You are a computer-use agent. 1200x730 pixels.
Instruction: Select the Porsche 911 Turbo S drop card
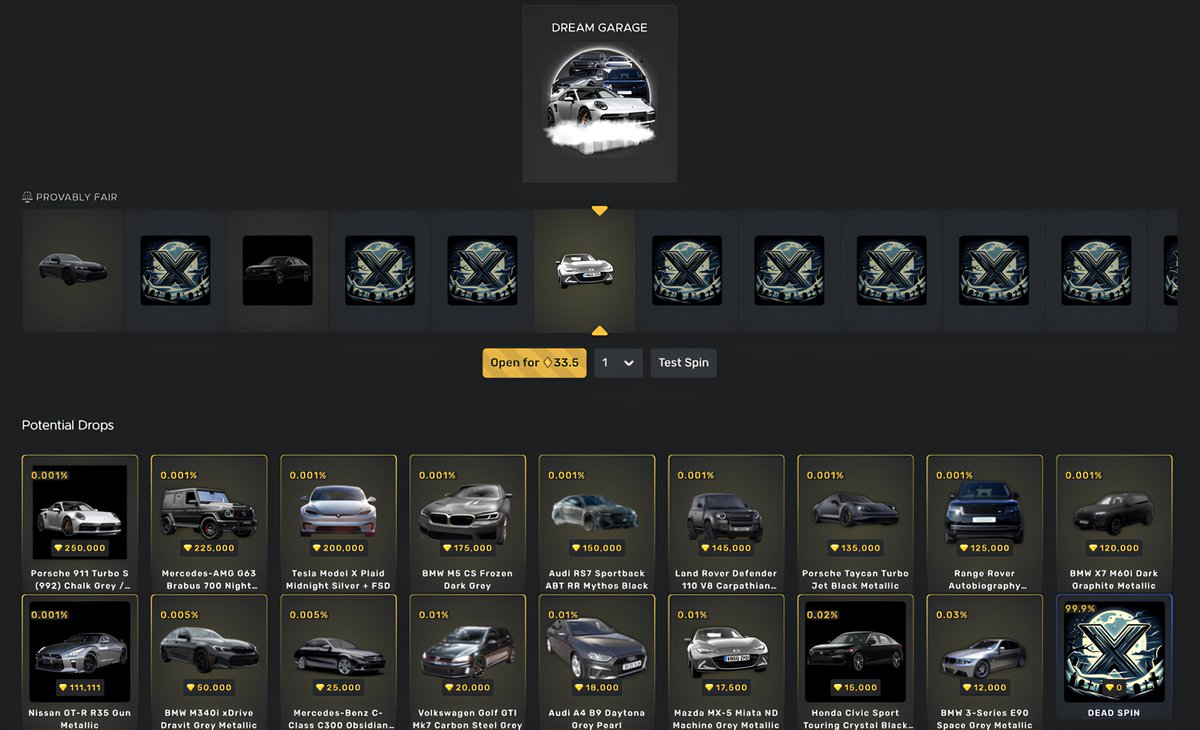pyautogui.click(x=80, y=523)
